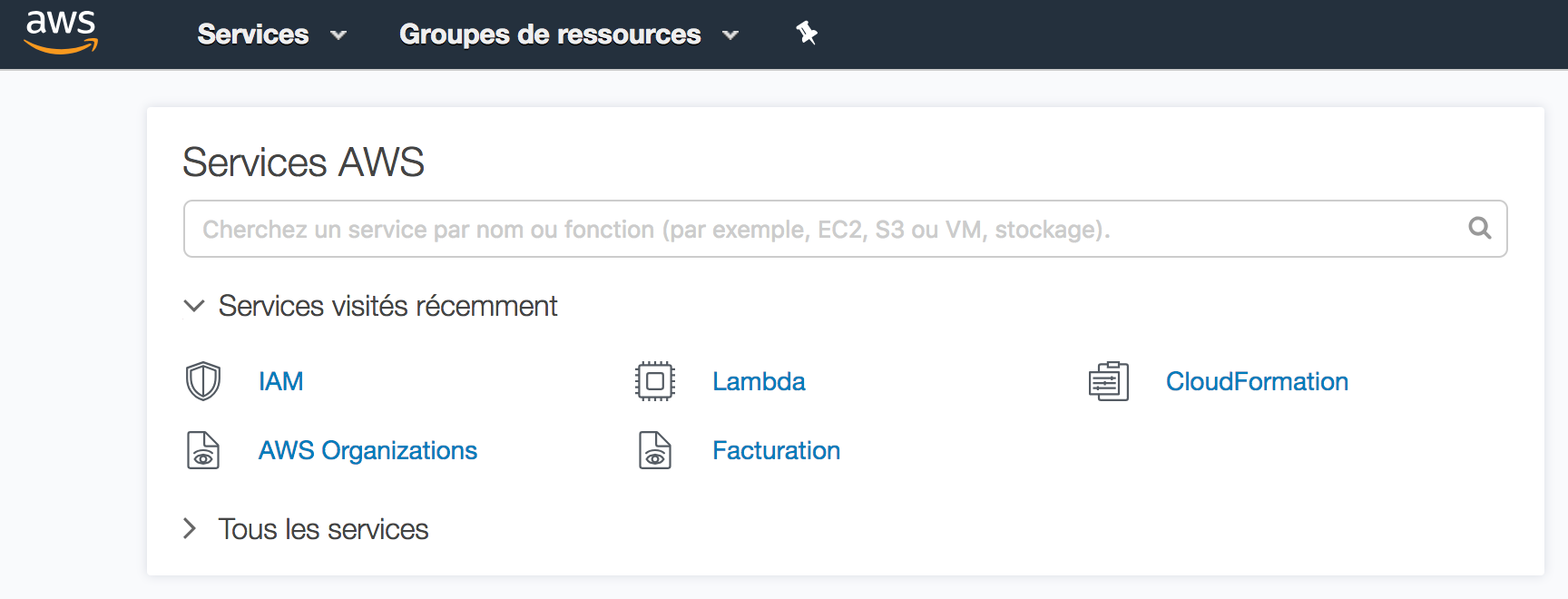Screen dimensions: 1568x599
Task: Click the Services AWS title
Action: tap(303, 162)
